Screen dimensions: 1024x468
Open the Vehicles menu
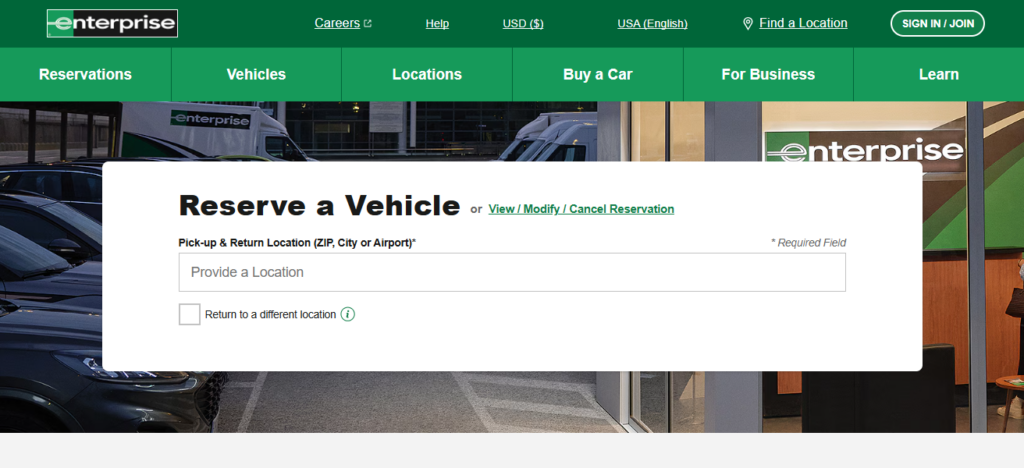(x=256, y=74)
